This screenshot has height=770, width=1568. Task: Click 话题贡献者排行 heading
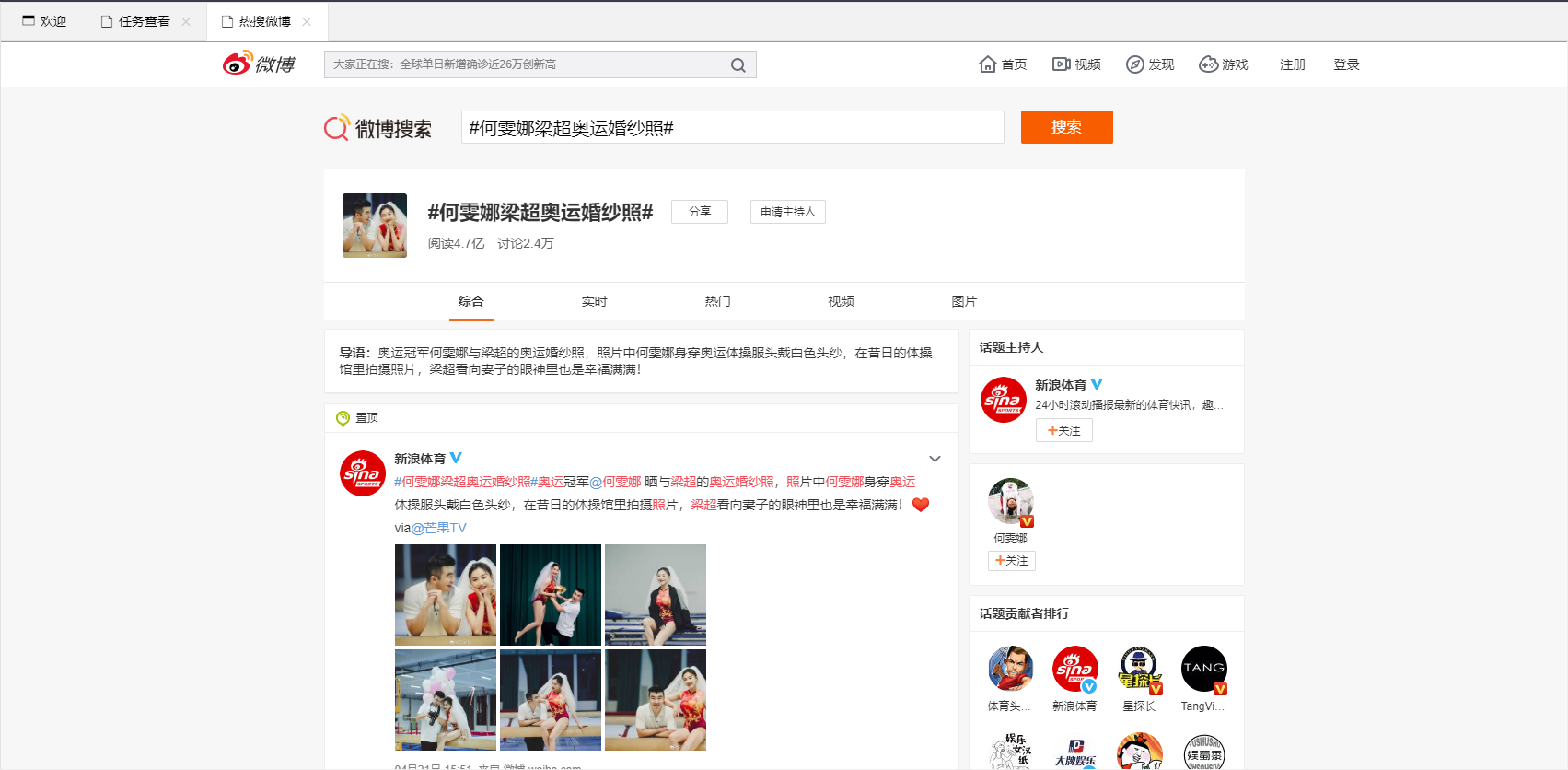[x=1024, y=613]
